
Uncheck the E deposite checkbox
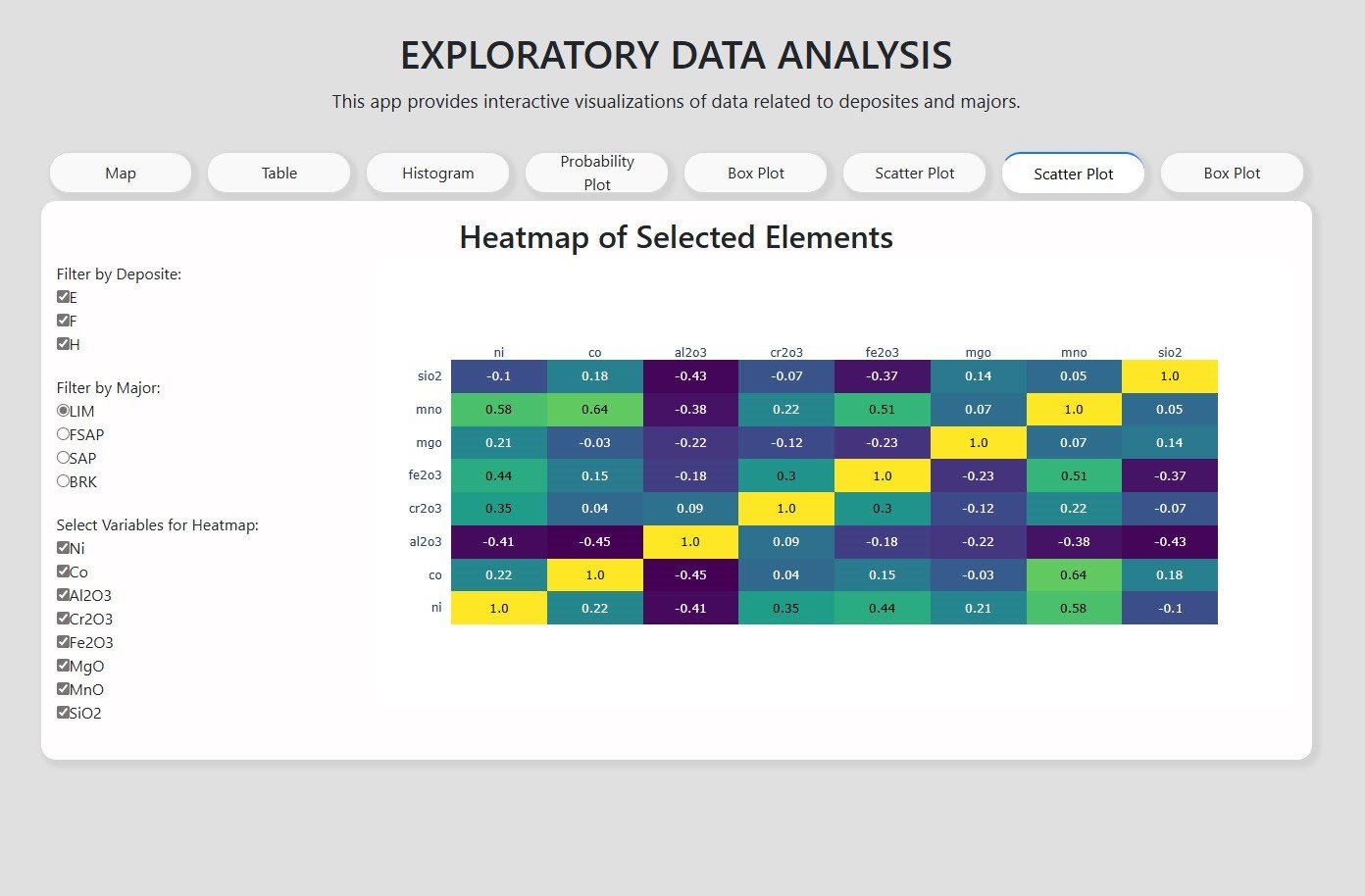[64, 297]
